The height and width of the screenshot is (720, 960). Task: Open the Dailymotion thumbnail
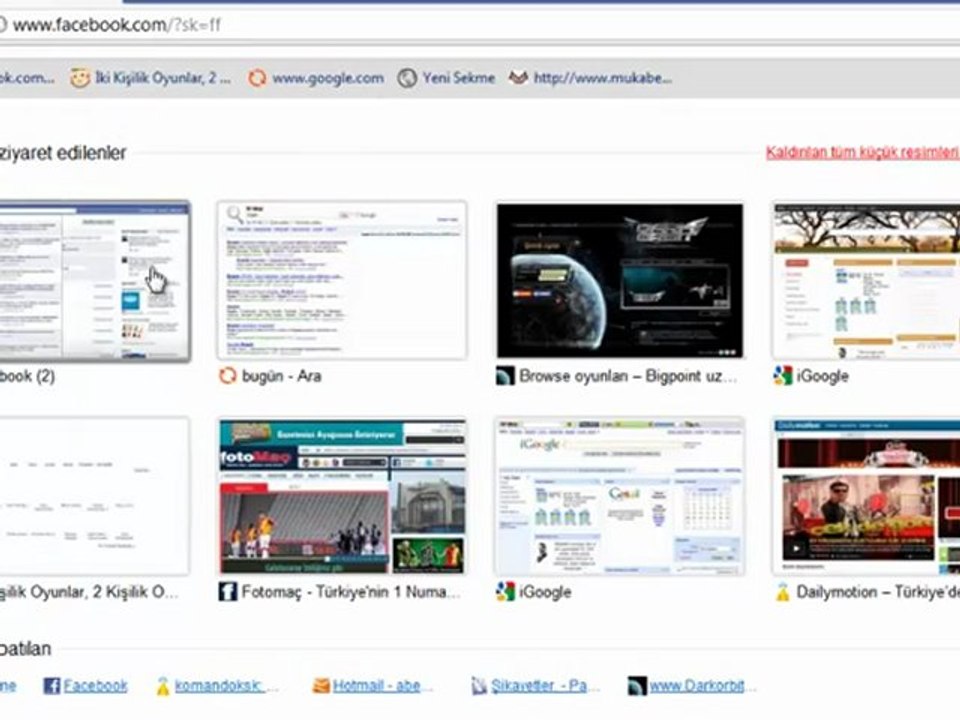pyautogui.click(x=866, y=497)
